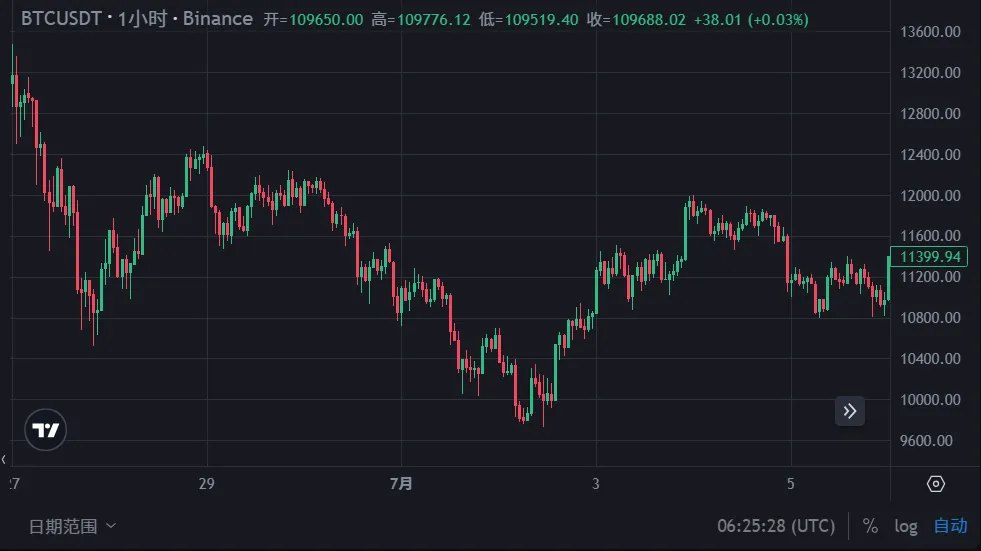Toggle the percent (%) scale mode
This screenshot has width=981, height=551.
tap(870, 526)
